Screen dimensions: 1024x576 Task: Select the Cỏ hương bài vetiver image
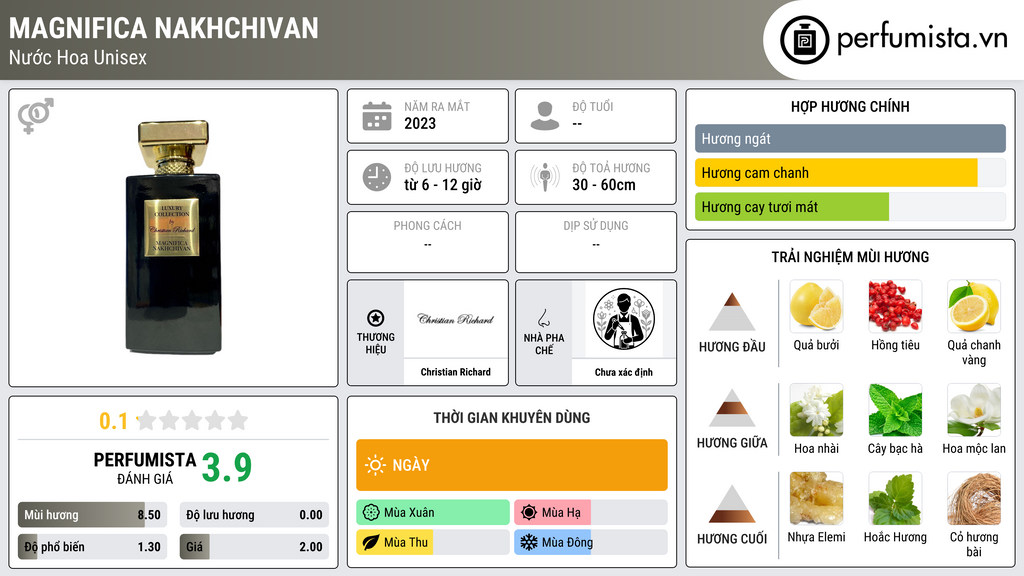coord(974,499)
